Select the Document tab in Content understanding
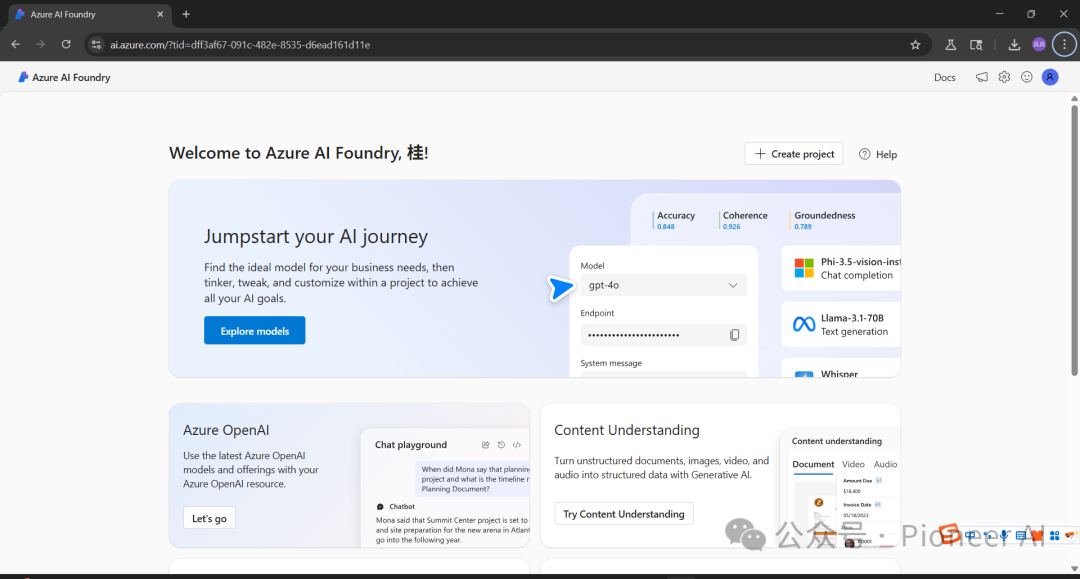 click(813, 464)
